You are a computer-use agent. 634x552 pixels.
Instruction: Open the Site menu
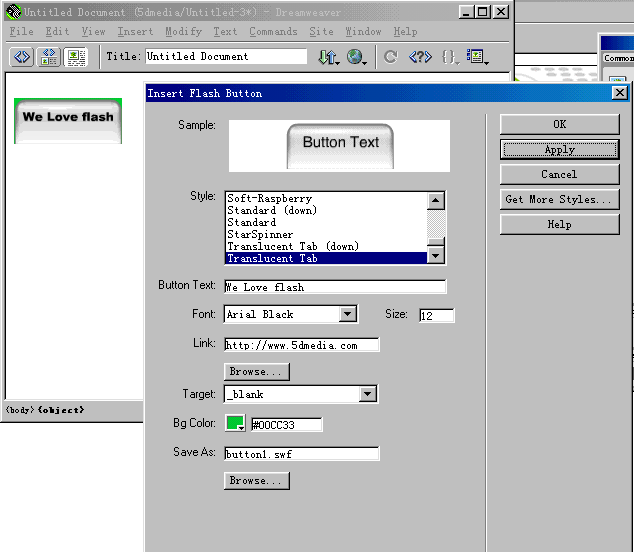321,32
